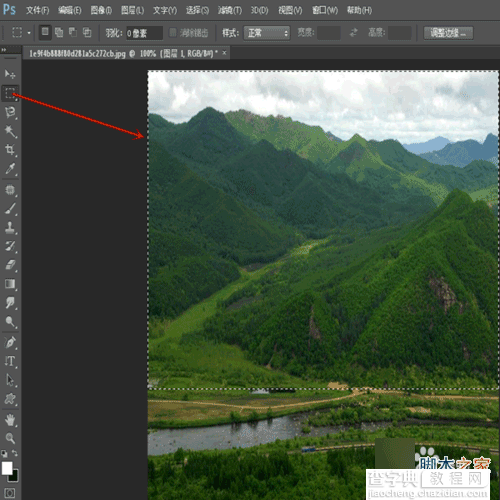Image resolution: width=500 pixels, height=500 pixels.
Task: Open the 编辑(E) menu
Action: (x=69, y=10)
